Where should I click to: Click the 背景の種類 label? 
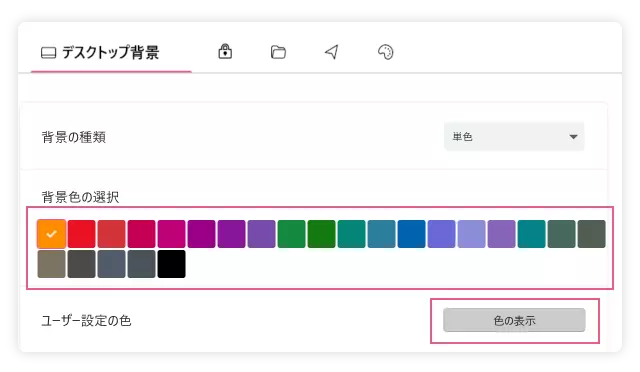coord(74,137)
